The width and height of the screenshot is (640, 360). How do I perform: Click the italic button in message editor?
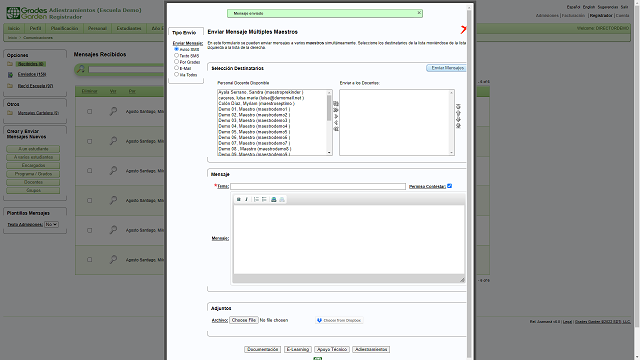tap(246, 199)
